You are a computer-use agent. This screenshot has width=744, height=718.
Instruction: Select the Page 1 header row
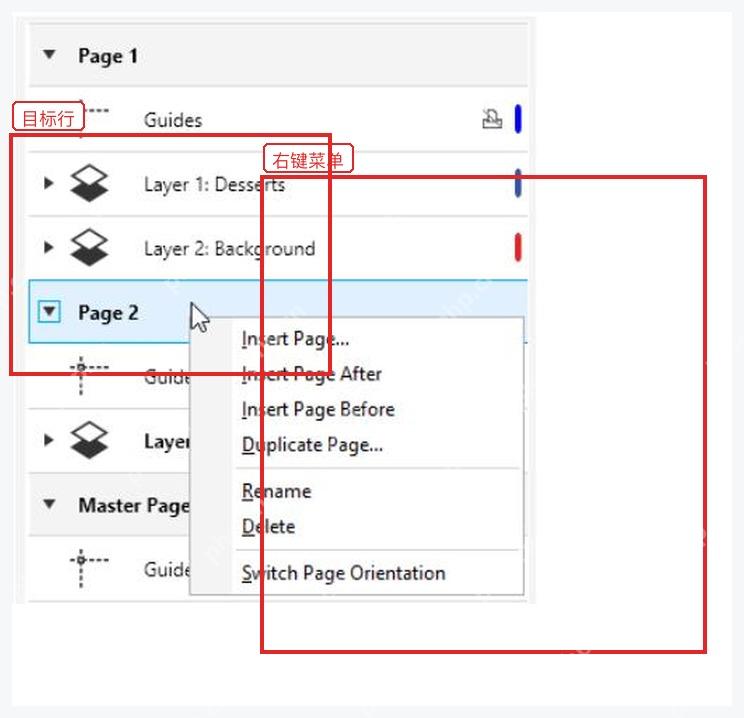pyautogui.click(x=278, y=55)
